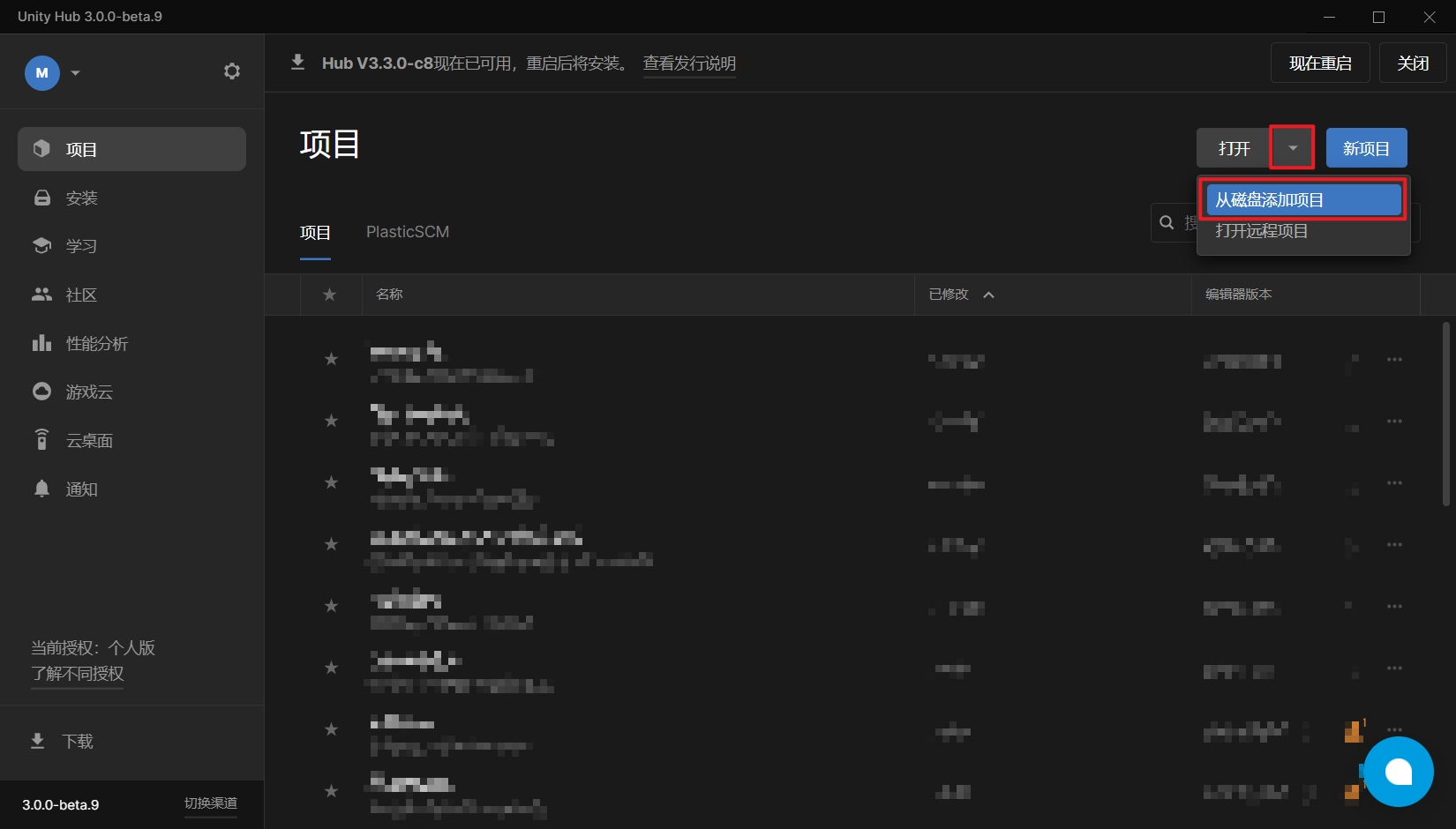Click the 切换渠道 link
Viewport: 1456px width, 829px height.
(211, 803)
